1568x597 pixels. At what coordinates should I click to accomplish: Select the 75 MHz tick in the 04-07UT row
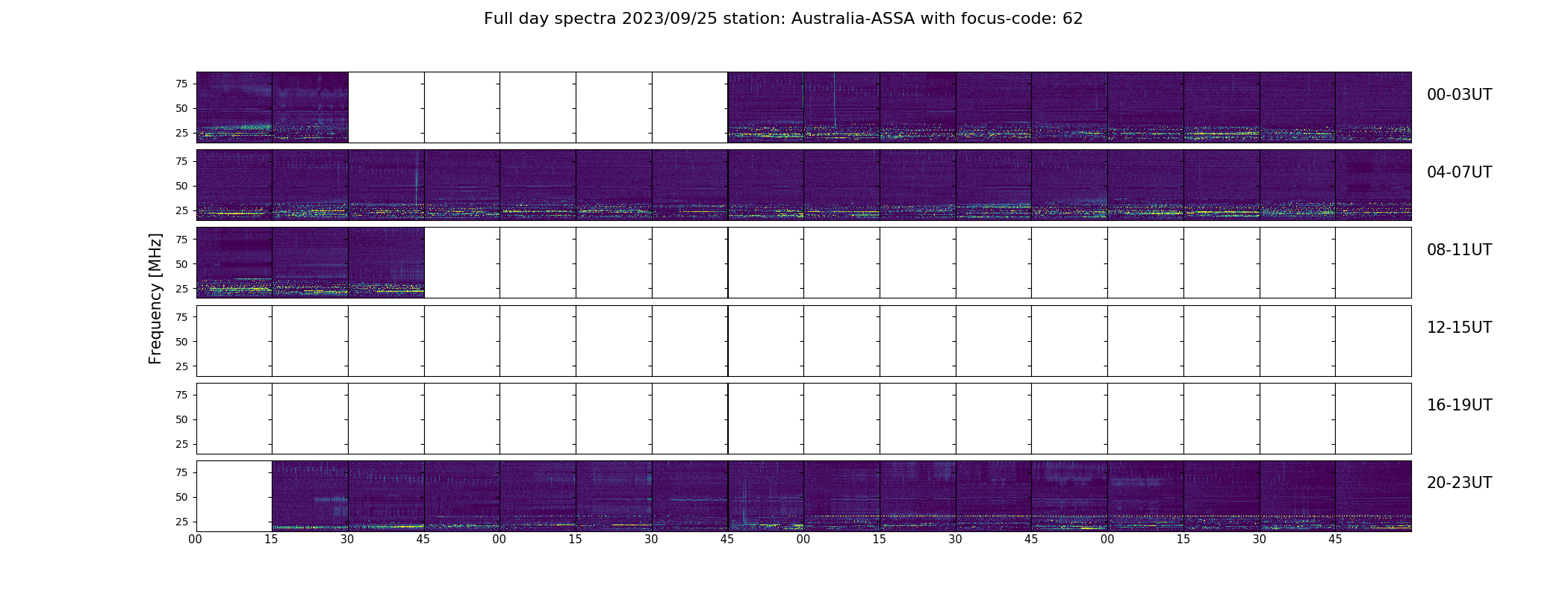coord(181,161)
